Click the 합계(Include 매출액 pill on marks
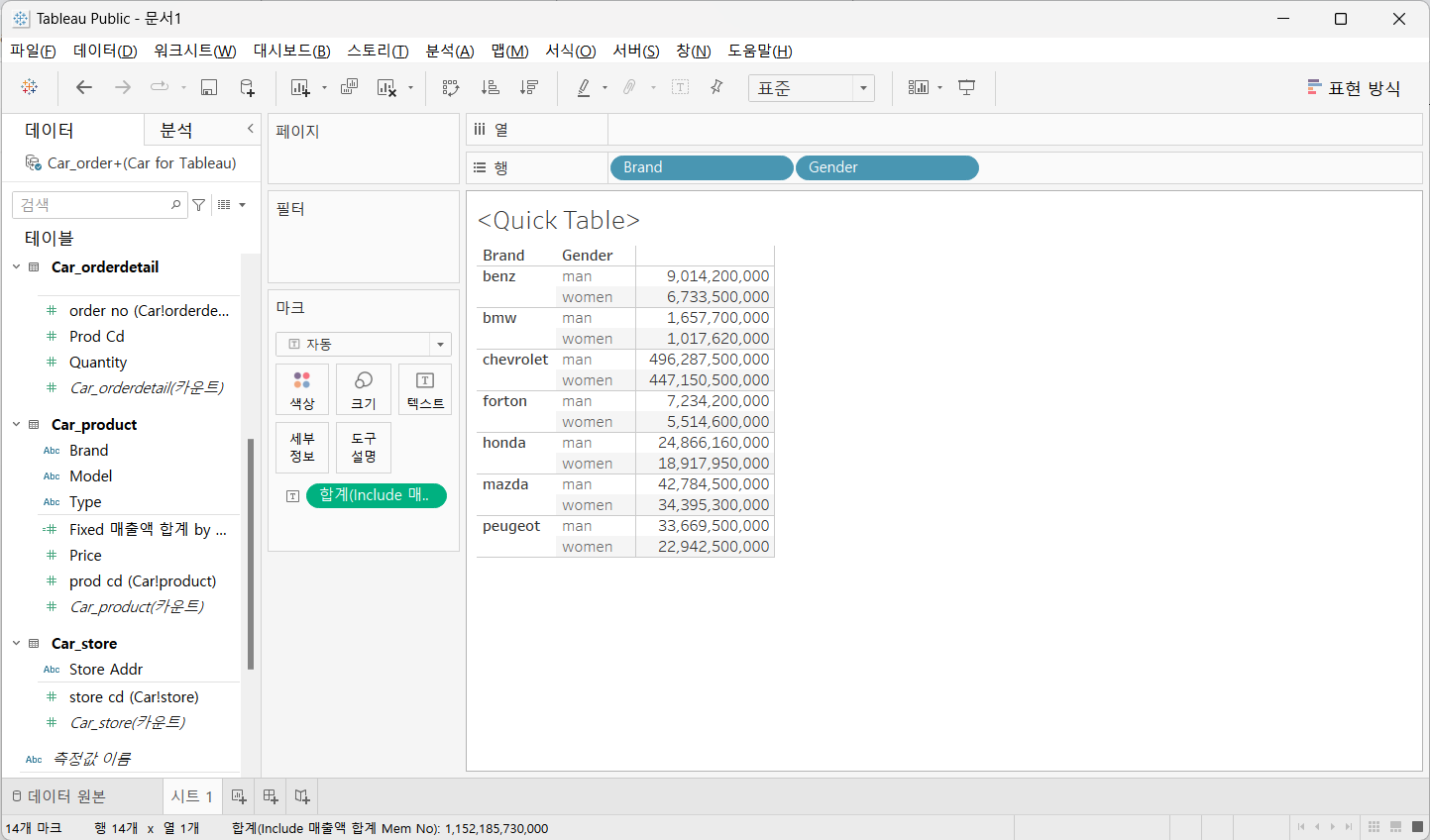1430x840 pixels. pyautogui.click(x=377, y=495)
